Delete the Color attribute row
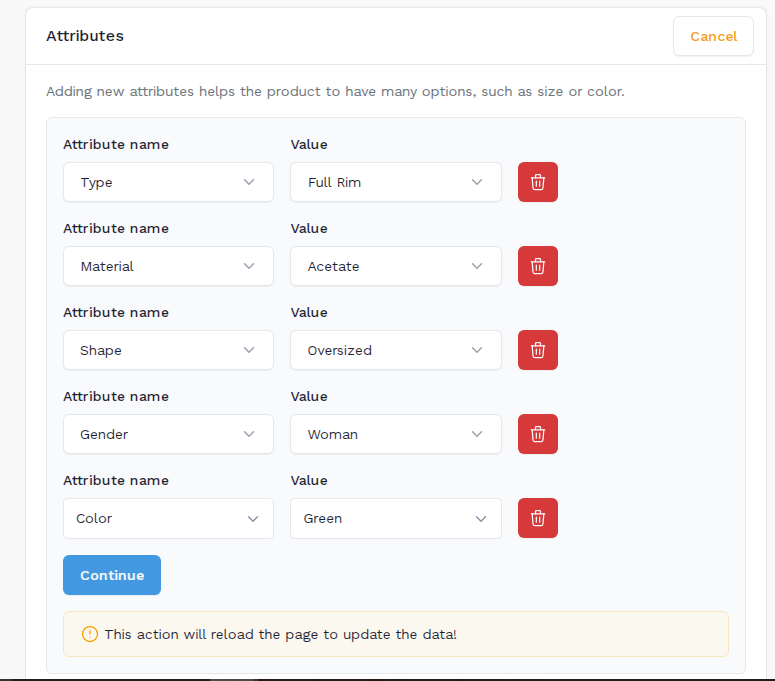The height and width of the screenshot is (681, 775). click(538, 518)
